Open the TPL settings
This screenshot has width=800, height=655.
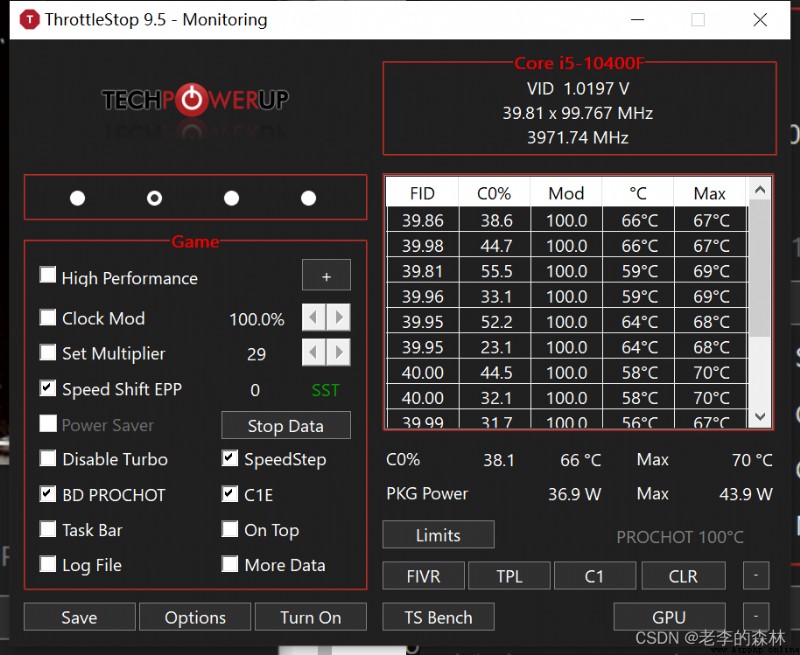(509, 576)
